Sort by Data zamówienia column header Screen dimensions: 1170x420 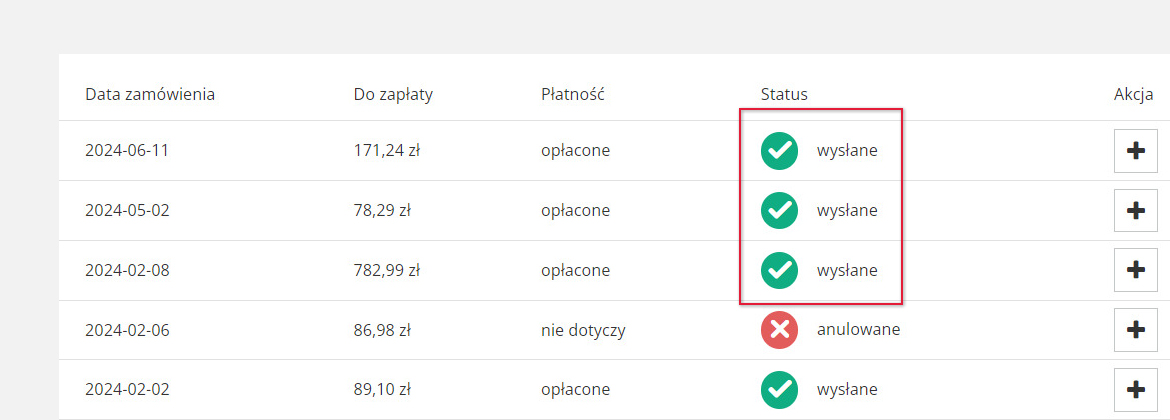150,95
